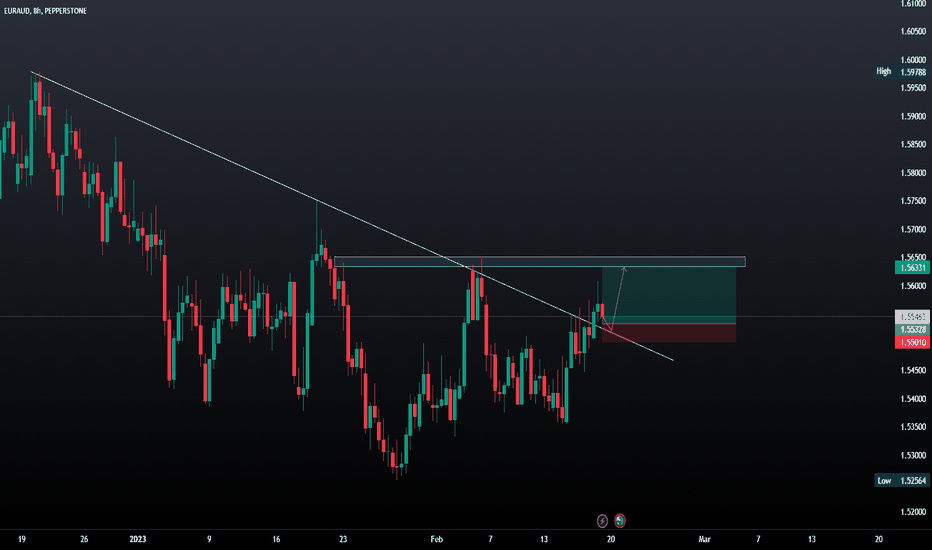Click the Mar label on time axis
Image resolution: width=932 pixels, height=550 pixels.
(704, 539)
